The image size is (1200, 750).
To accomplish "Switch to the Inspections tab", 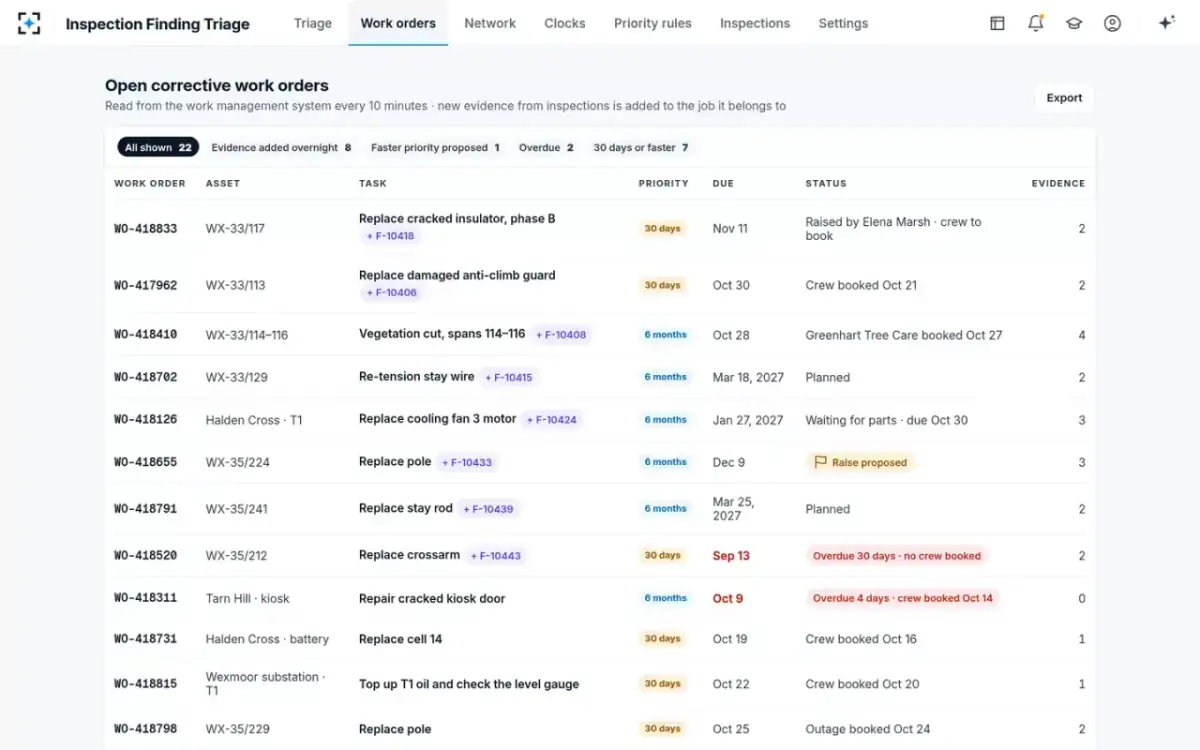I will coord(755,23).
